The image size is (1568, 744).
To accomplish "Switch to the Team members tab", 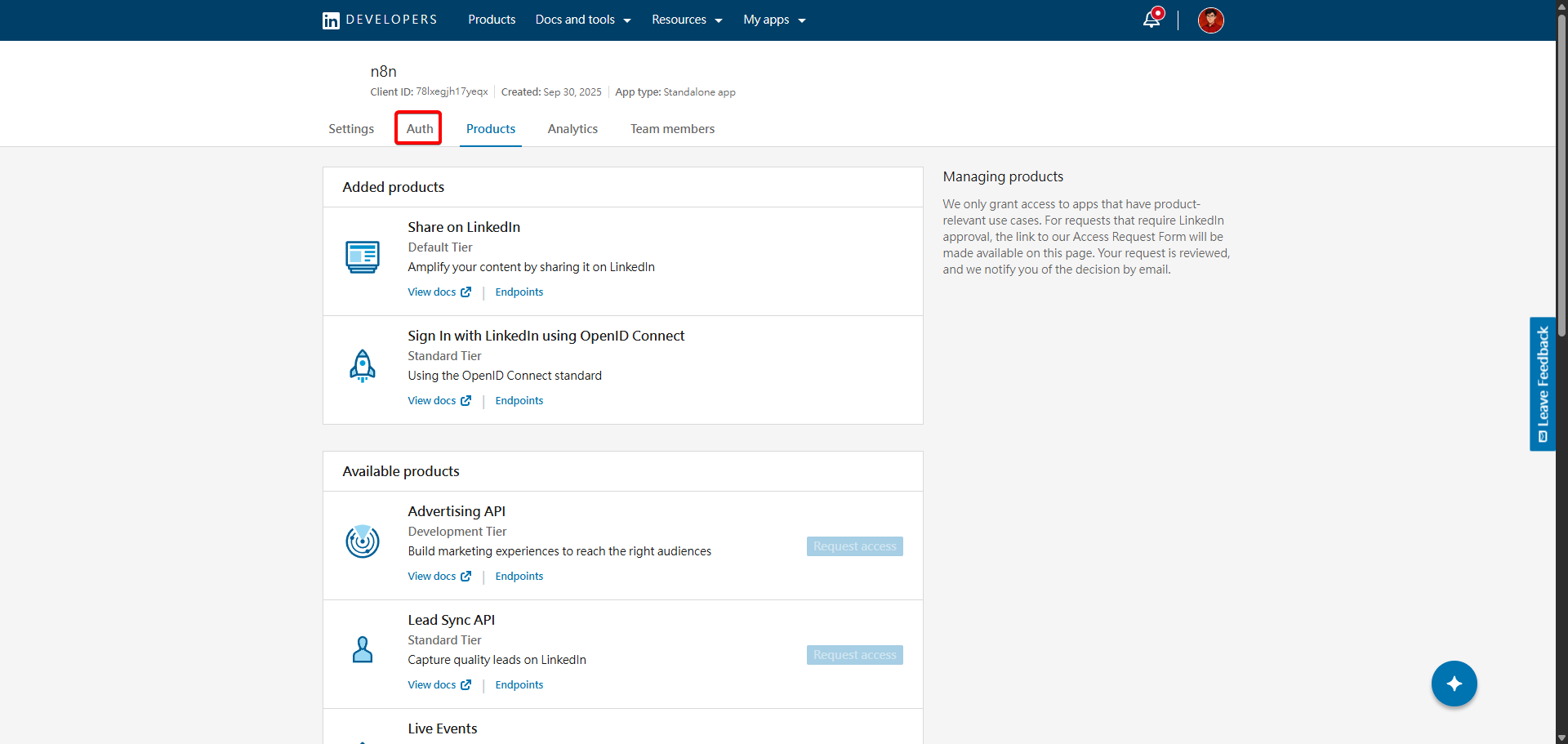I will point(672,128).
